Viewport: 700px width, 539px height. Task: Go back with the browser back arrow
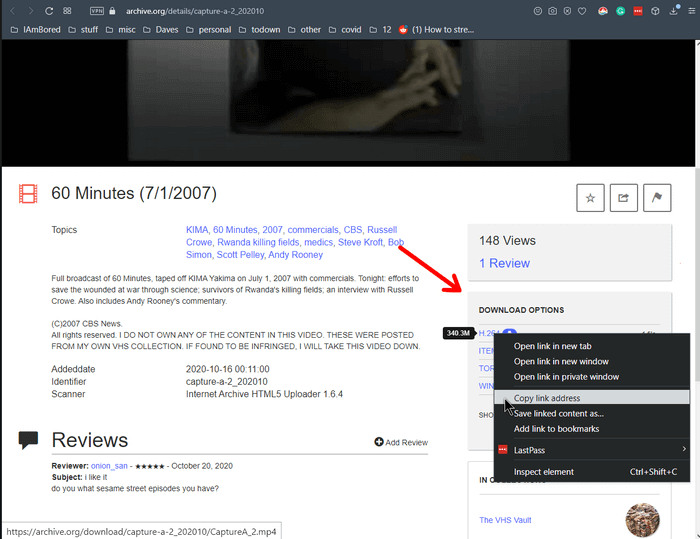[x=12, y=11]
